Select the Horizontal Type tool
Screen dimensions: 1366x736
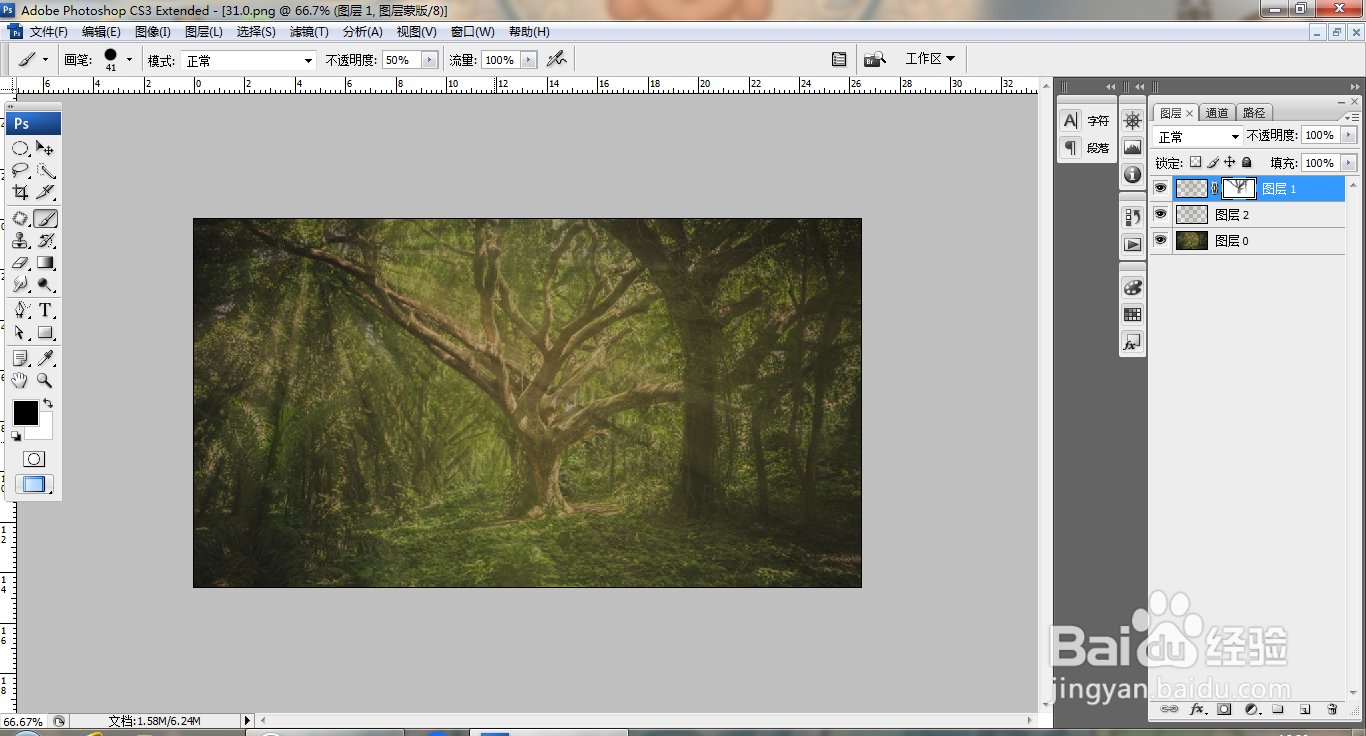click(45, 311)
